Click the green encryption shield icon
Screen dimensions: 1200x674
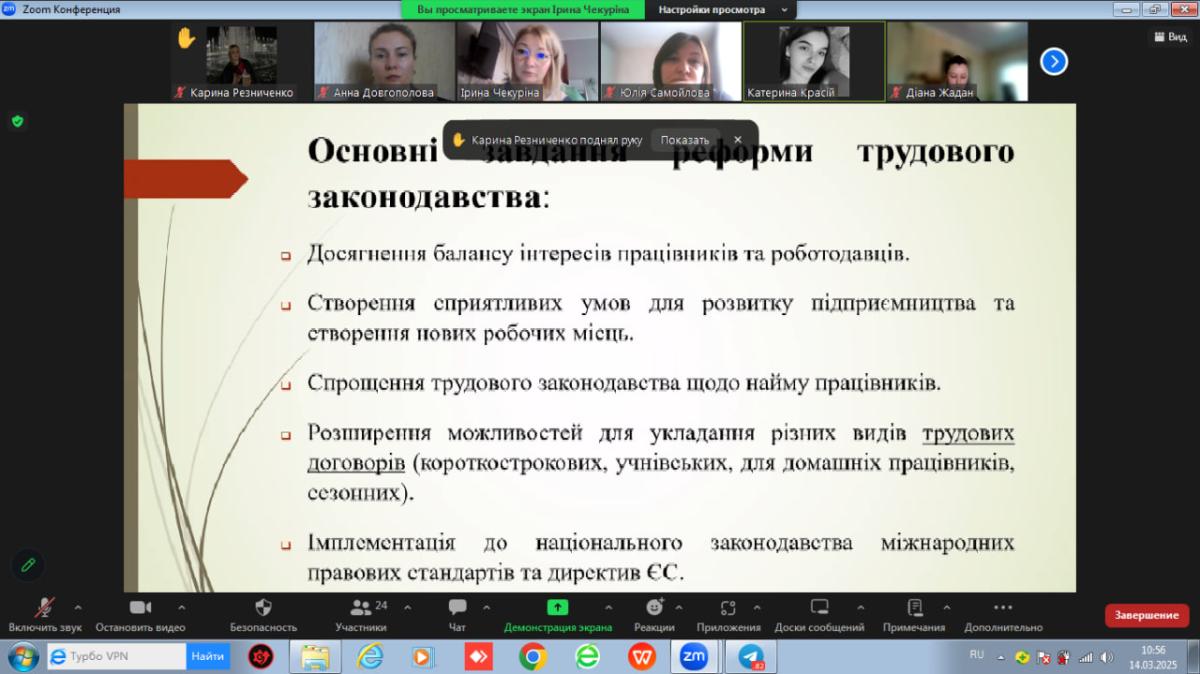click(17, 121)
